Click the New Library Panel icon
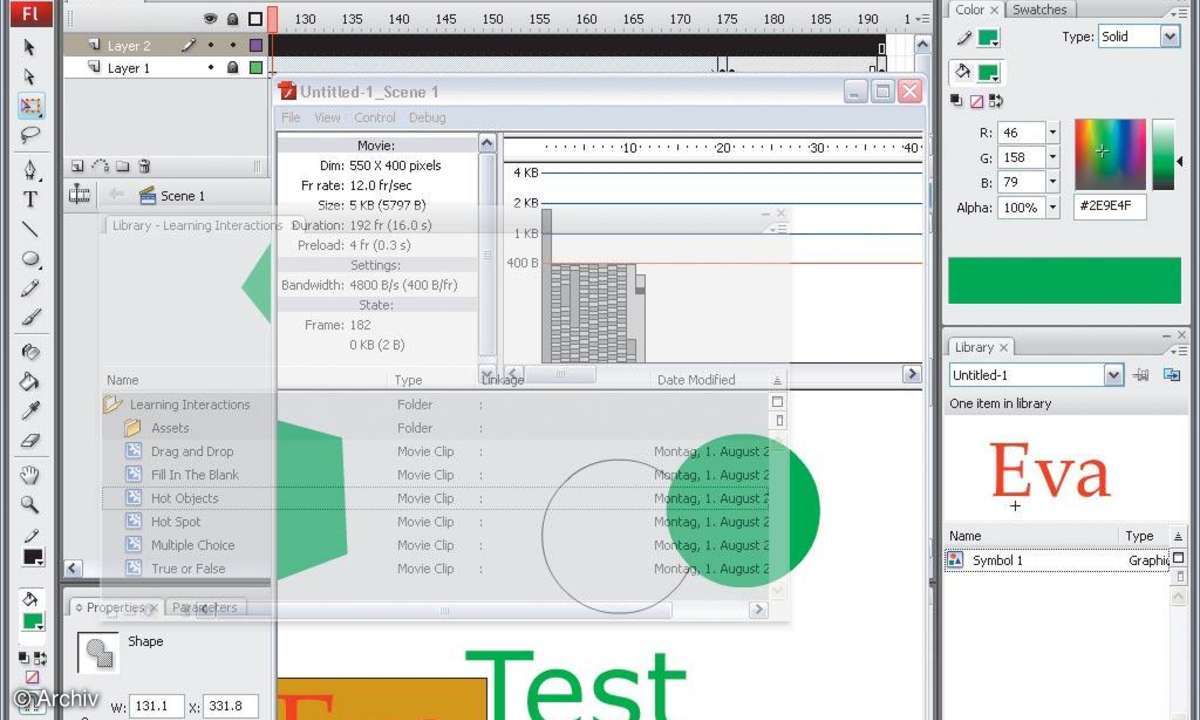The image size is (1200, 720). click(x=1172, y=375)
